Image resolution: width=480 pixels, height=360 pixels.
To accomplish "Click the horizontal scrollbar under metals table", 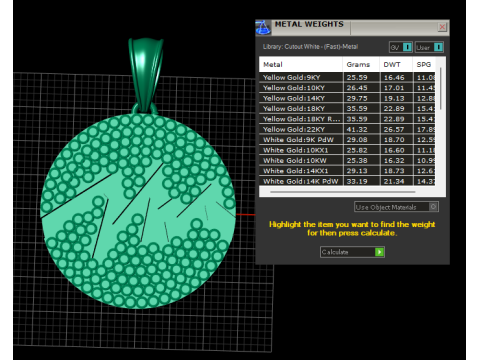I will coord(343,192).
